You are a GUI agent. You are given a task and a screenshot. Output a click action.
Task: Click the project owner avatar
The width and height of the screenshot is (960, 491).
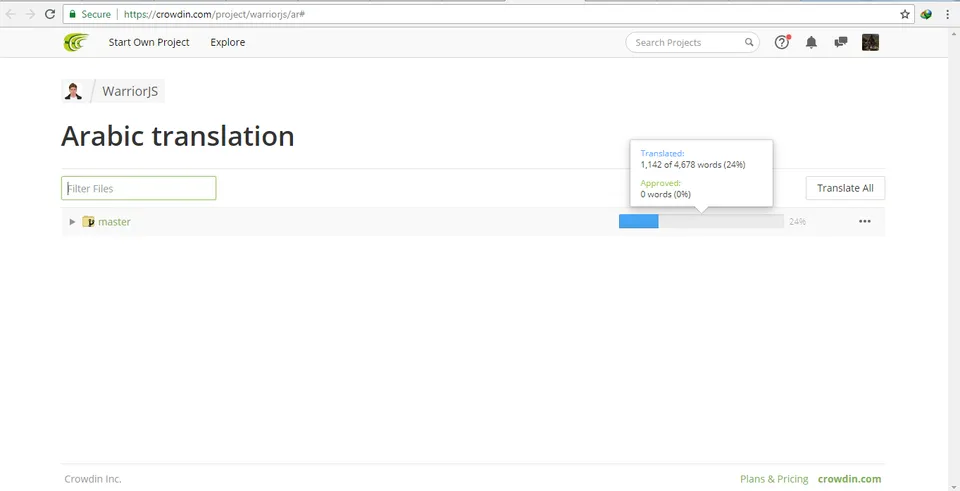click(x=73, y=91)
